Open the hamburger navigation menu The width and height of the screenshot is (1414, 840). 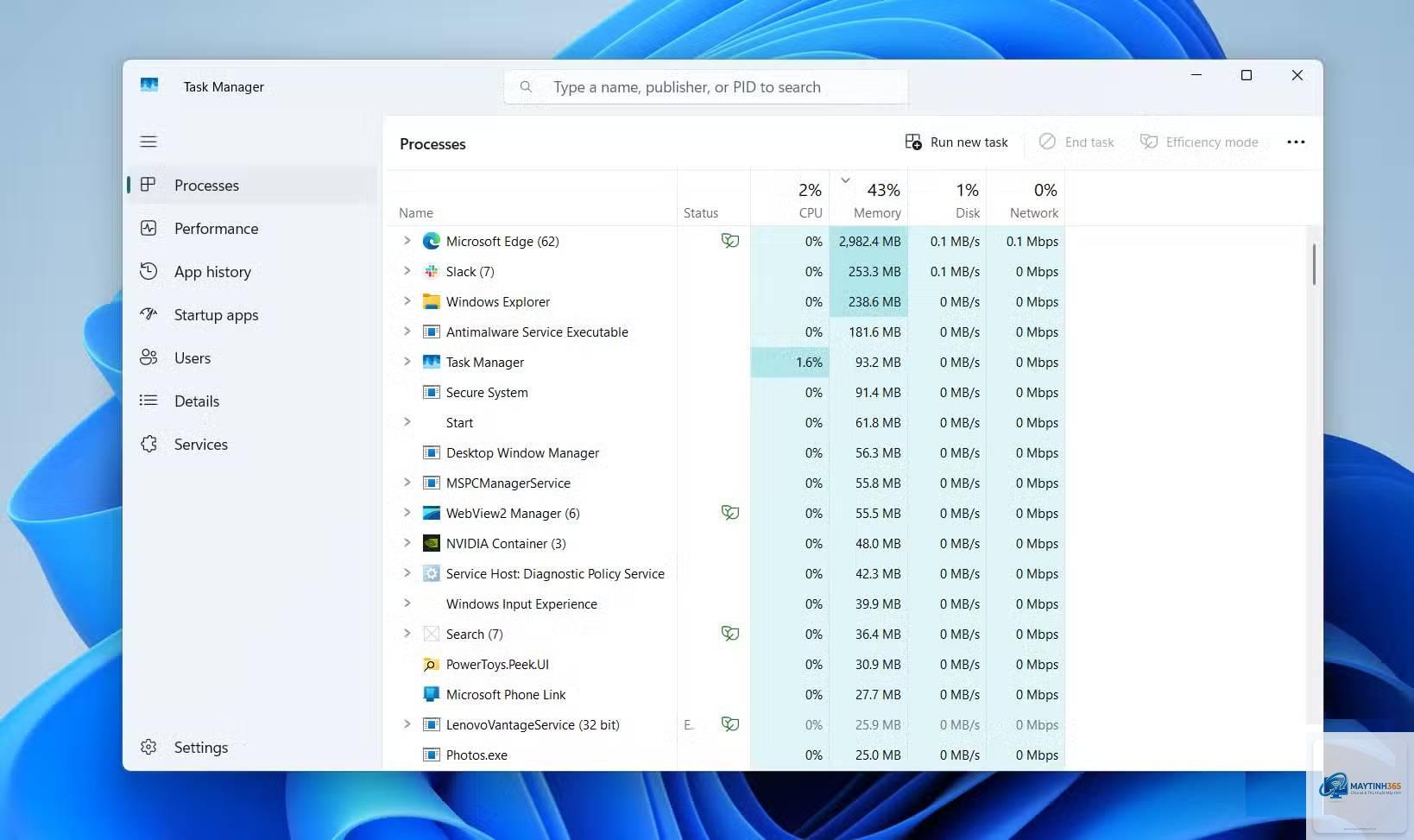pyautogui.click(x=148, y=142)
